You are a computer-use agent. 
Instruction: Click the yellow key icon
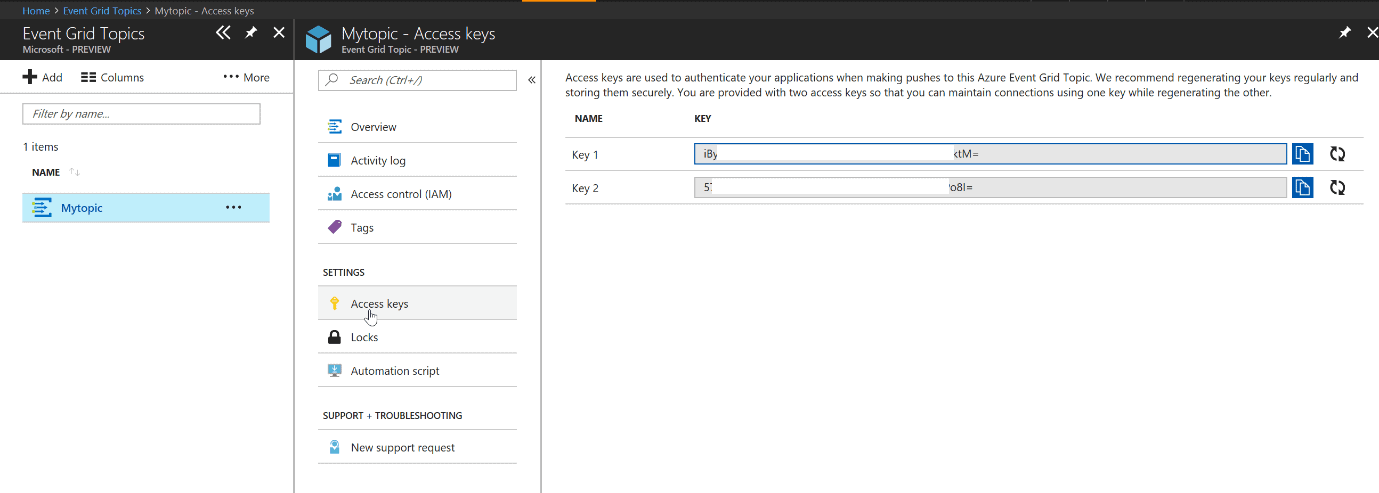click(335, 303)
